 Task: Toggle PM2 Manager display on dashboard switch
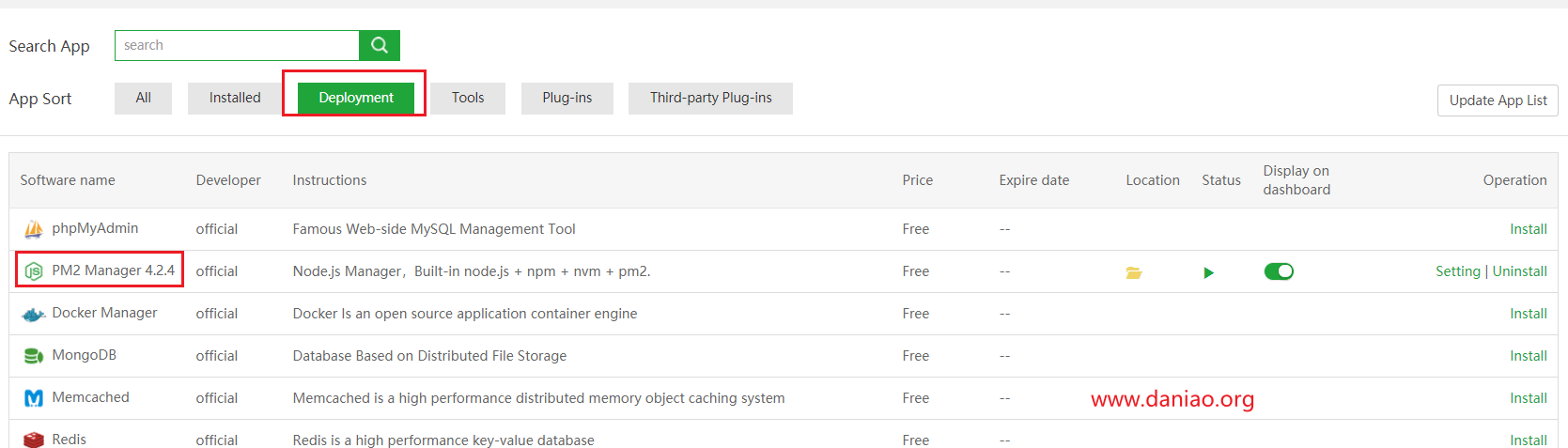1279,271
